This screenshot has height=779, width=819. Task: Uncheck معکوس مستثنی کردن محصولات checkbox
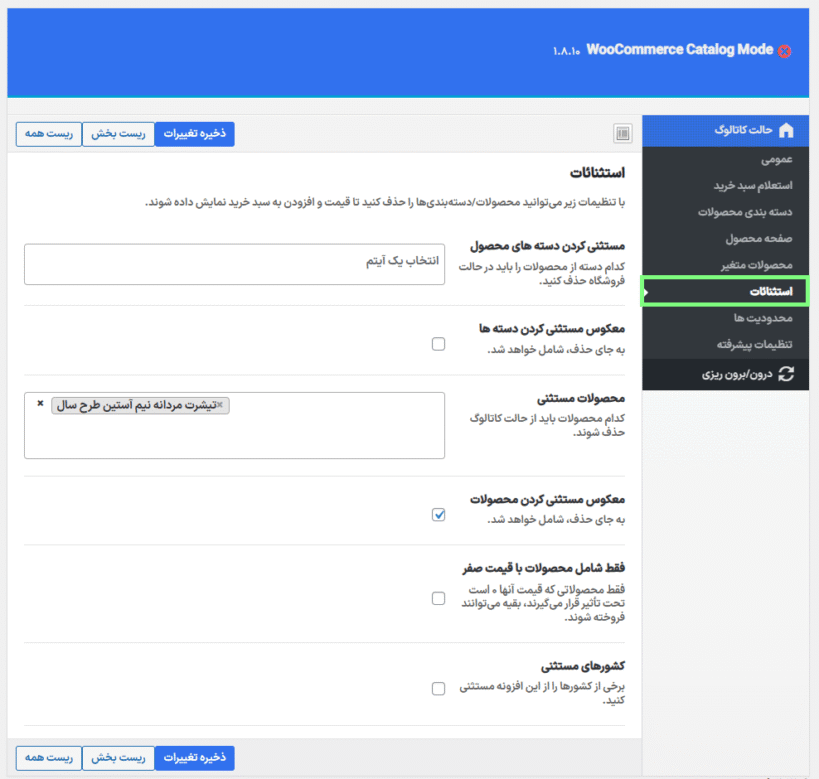[438, 515]
